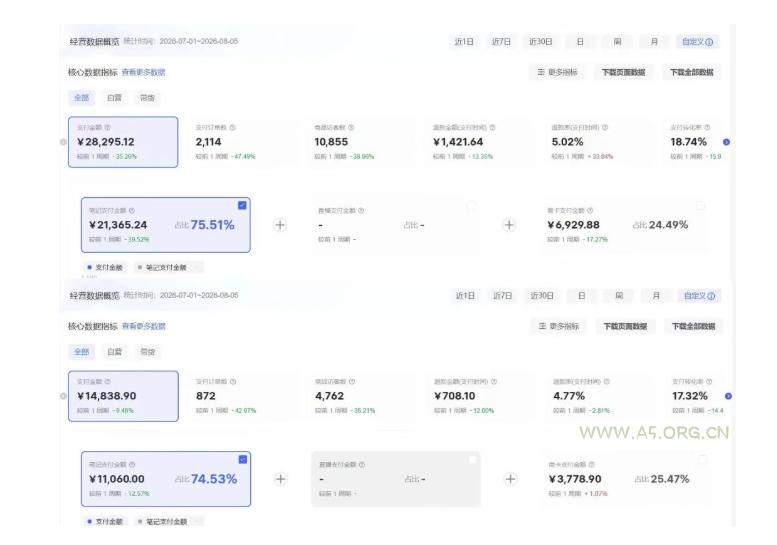Open 查看更多数据 link in lower panel
The image size is (777, 545).
[144, 326]
